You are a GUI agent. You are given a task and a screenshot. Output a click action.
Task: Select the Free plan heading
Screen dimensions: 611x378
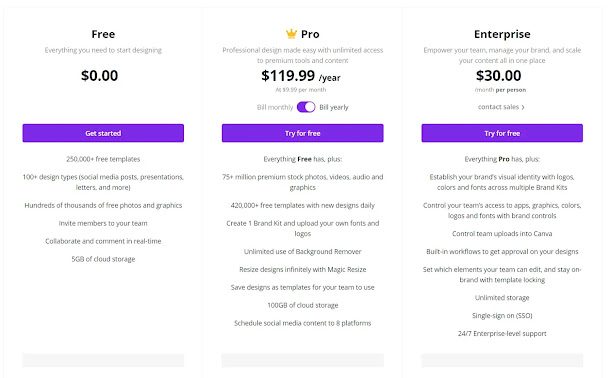[103, 34]
